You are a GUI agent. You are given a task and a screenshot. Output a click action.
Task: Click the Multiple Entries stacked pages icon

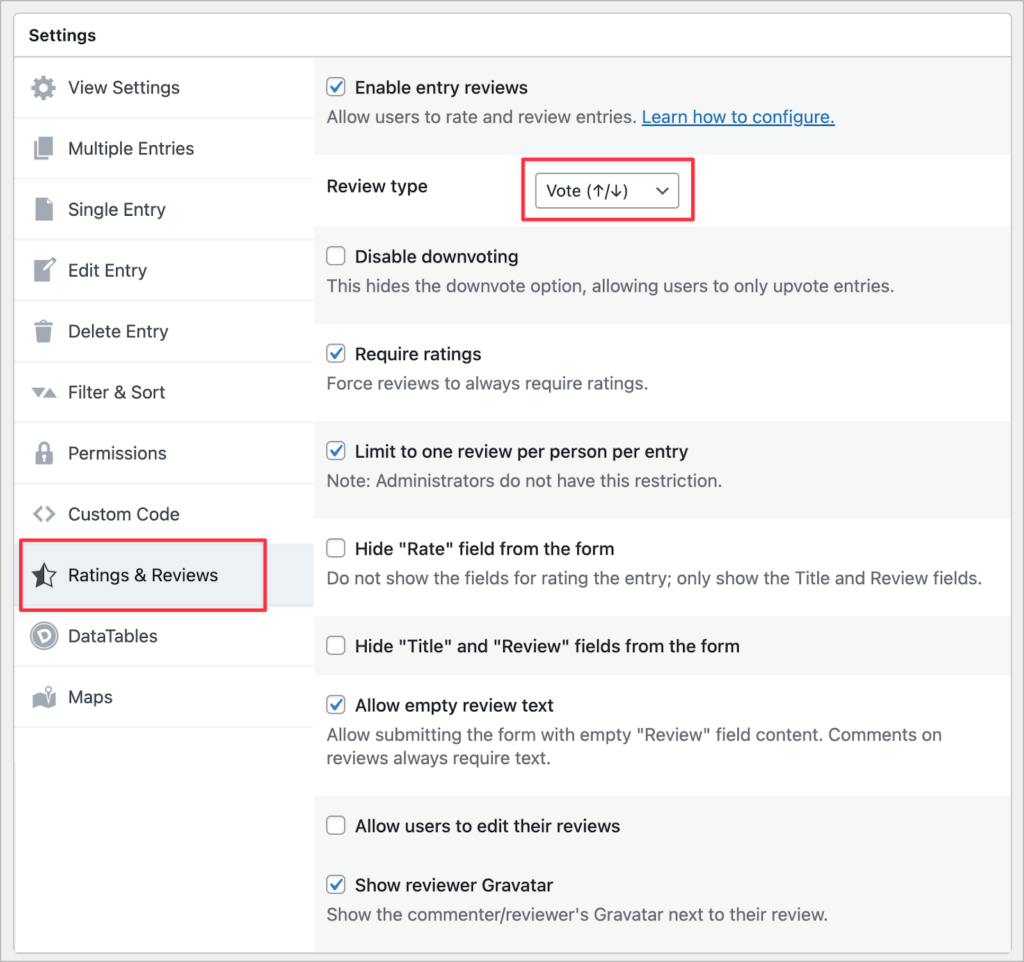[44, 148]
